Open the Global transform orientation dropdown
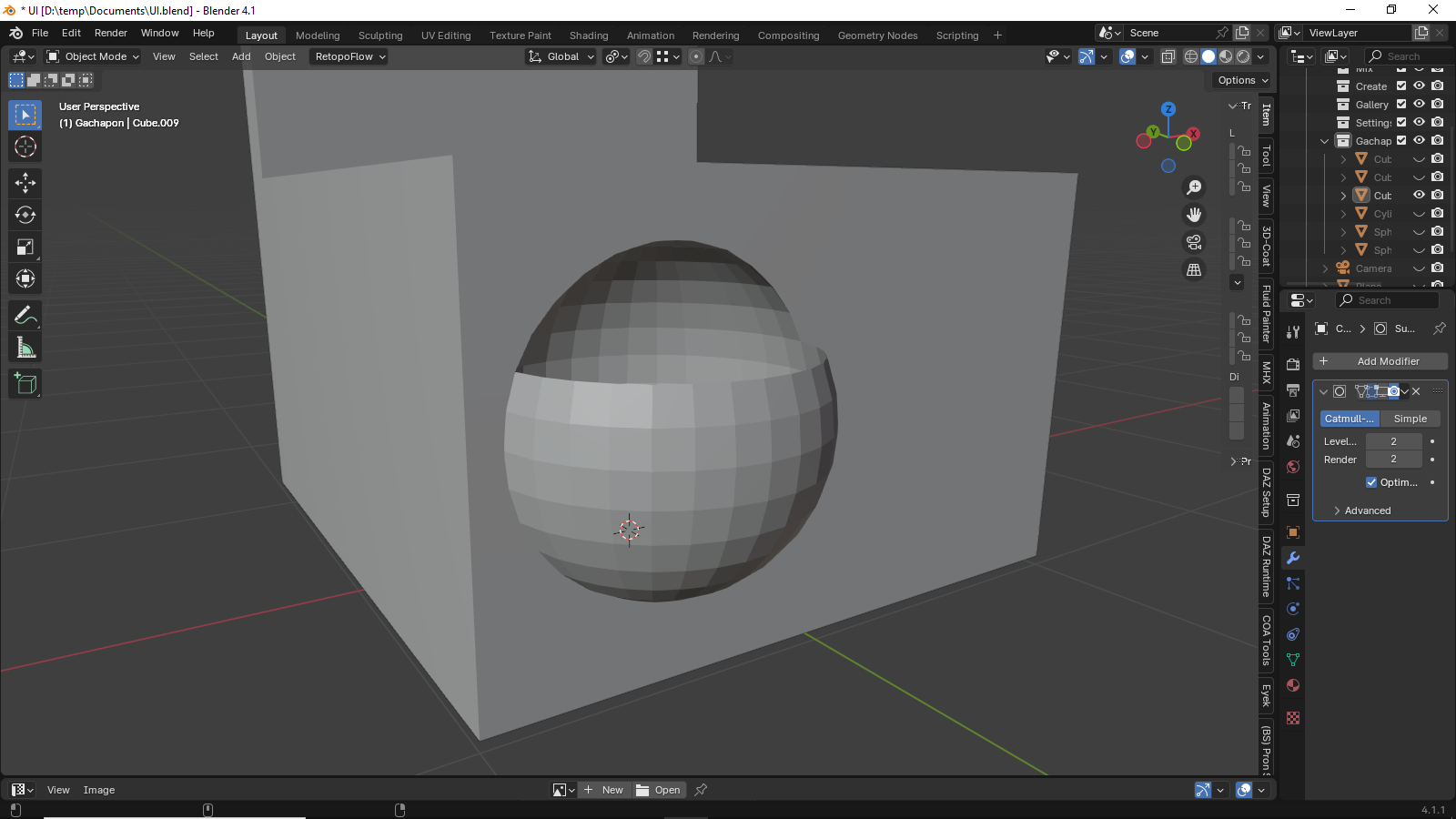Screen dimensions: 1456x819 (561, 56)
